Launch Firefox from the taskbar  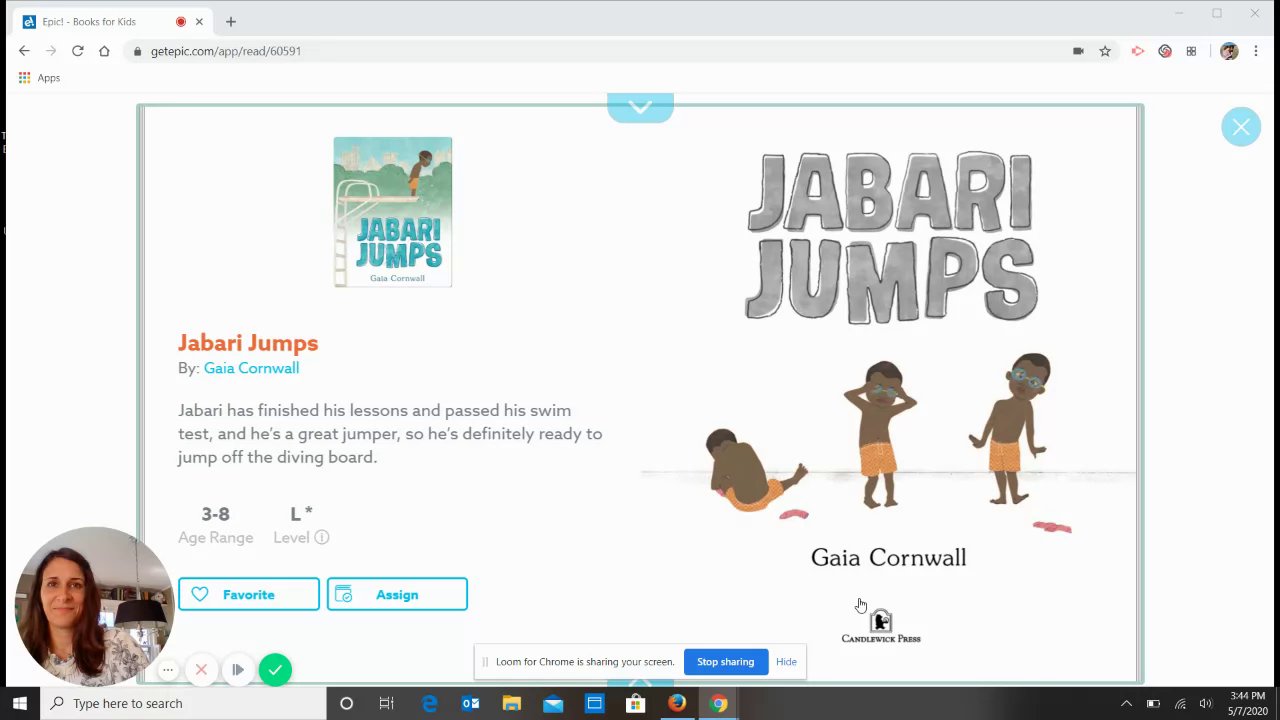coord(677,703)
